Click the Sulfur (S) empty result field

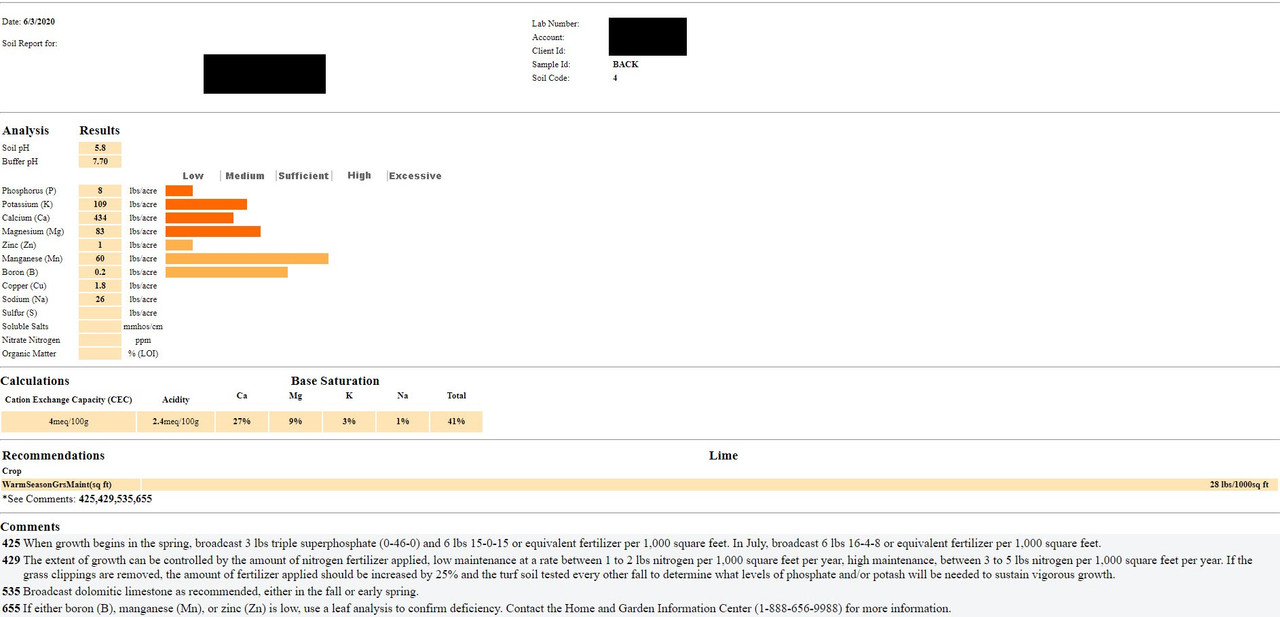click(100, 313)
